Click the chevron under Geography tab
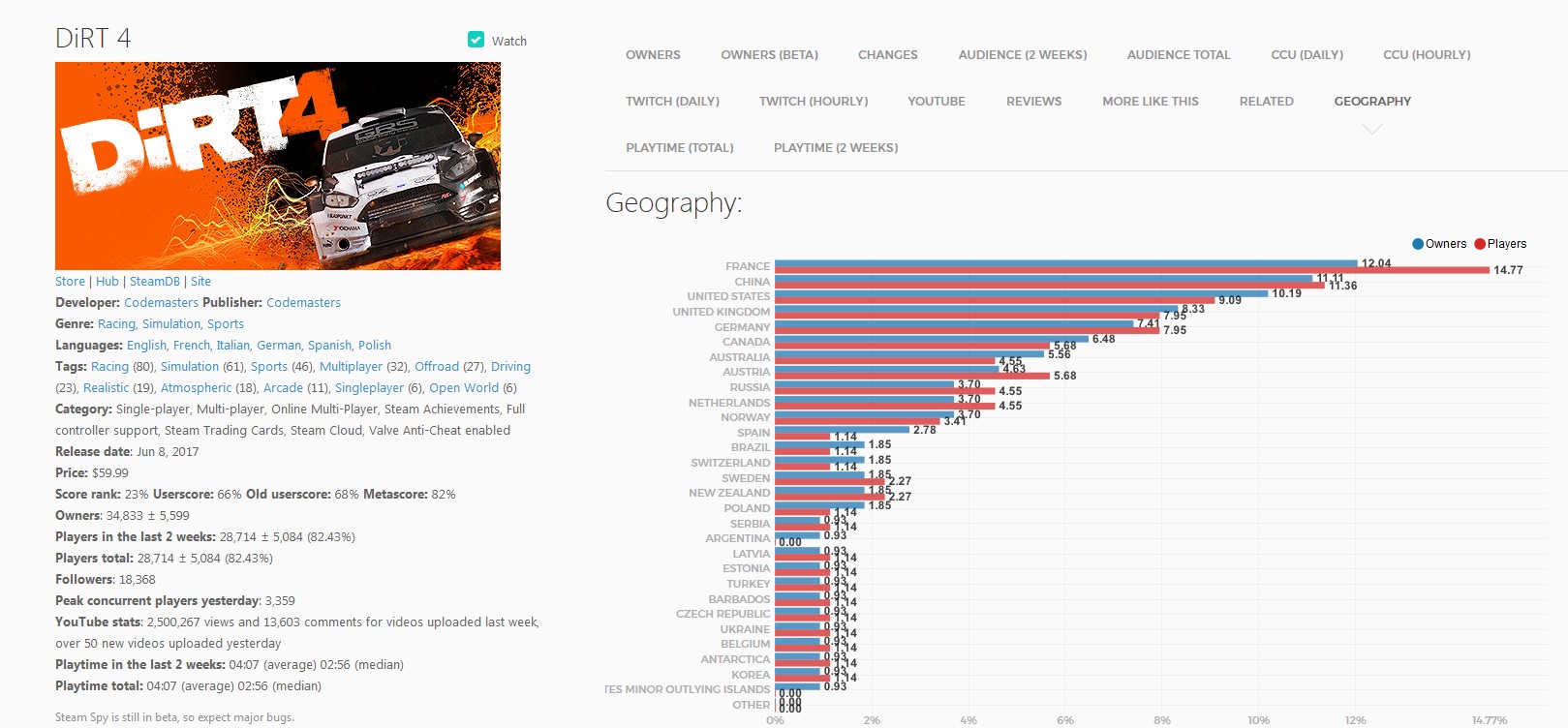This screenshot has height=728, width=1568. tap(1371, 130)
